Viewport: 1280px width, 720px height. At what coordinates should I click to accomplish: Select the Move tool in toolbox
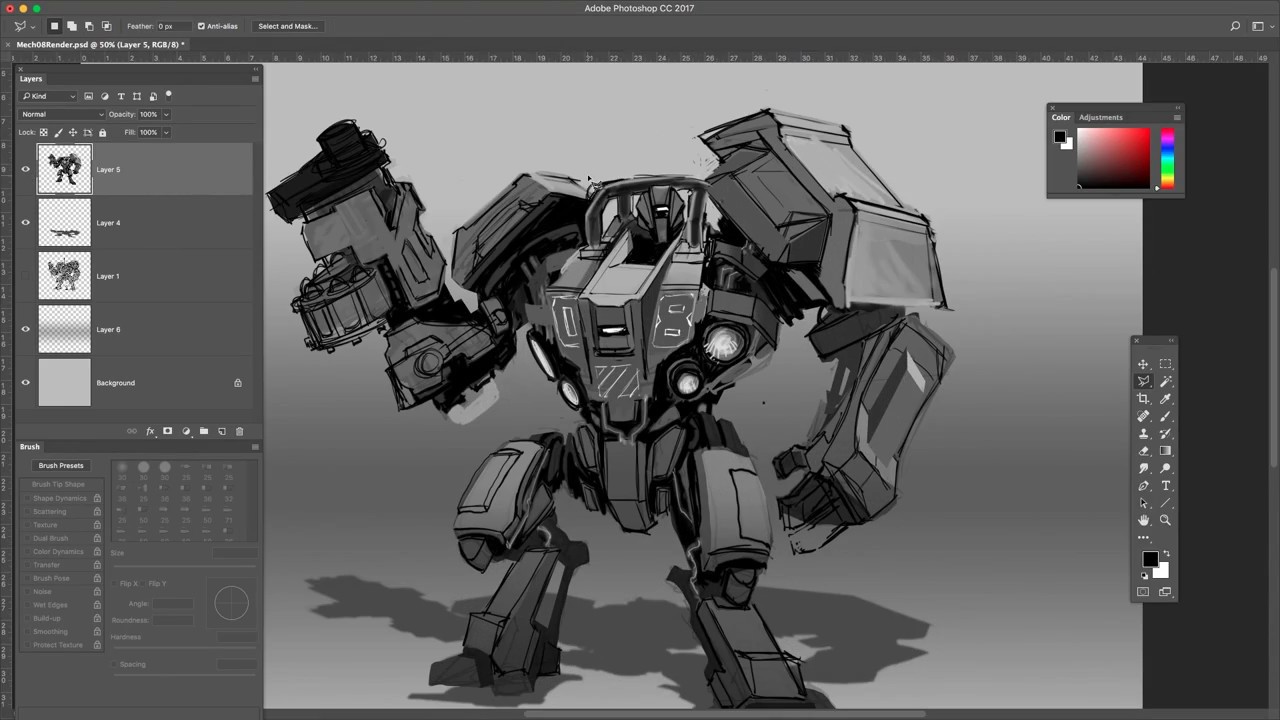[x=1143, y=364]
